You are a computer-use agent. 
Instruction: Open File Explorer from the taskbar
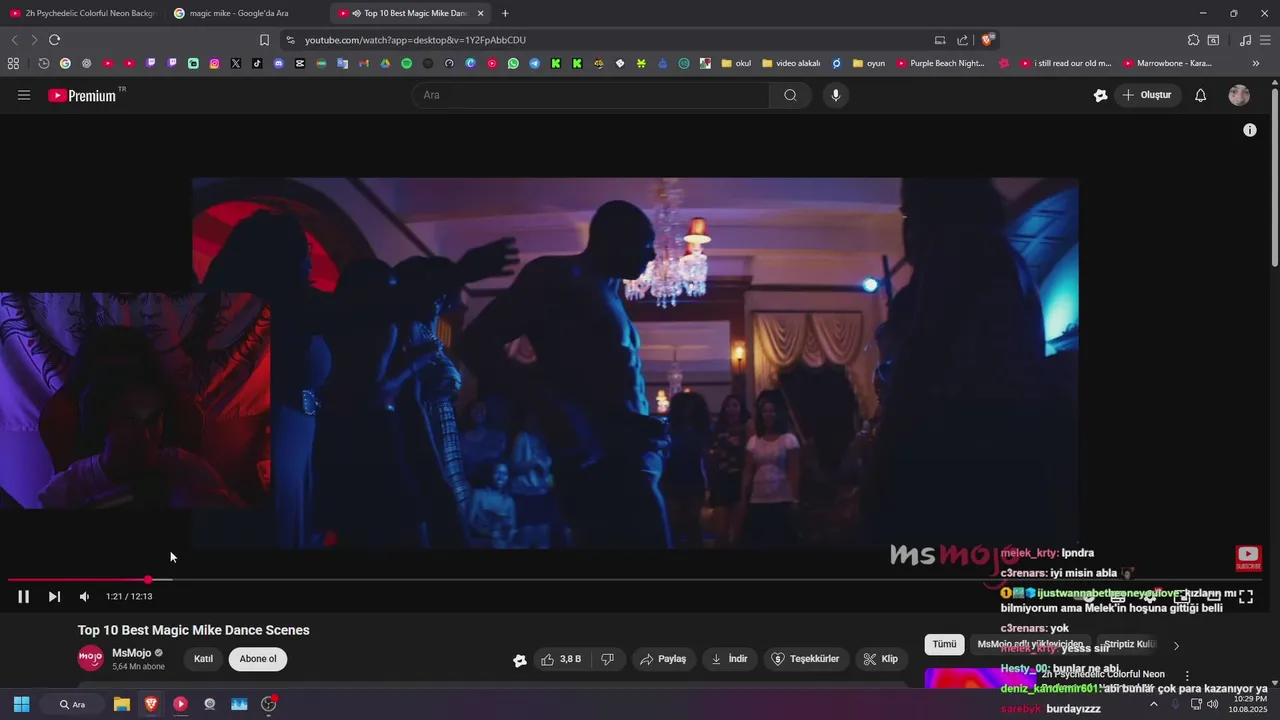point(122,704)
